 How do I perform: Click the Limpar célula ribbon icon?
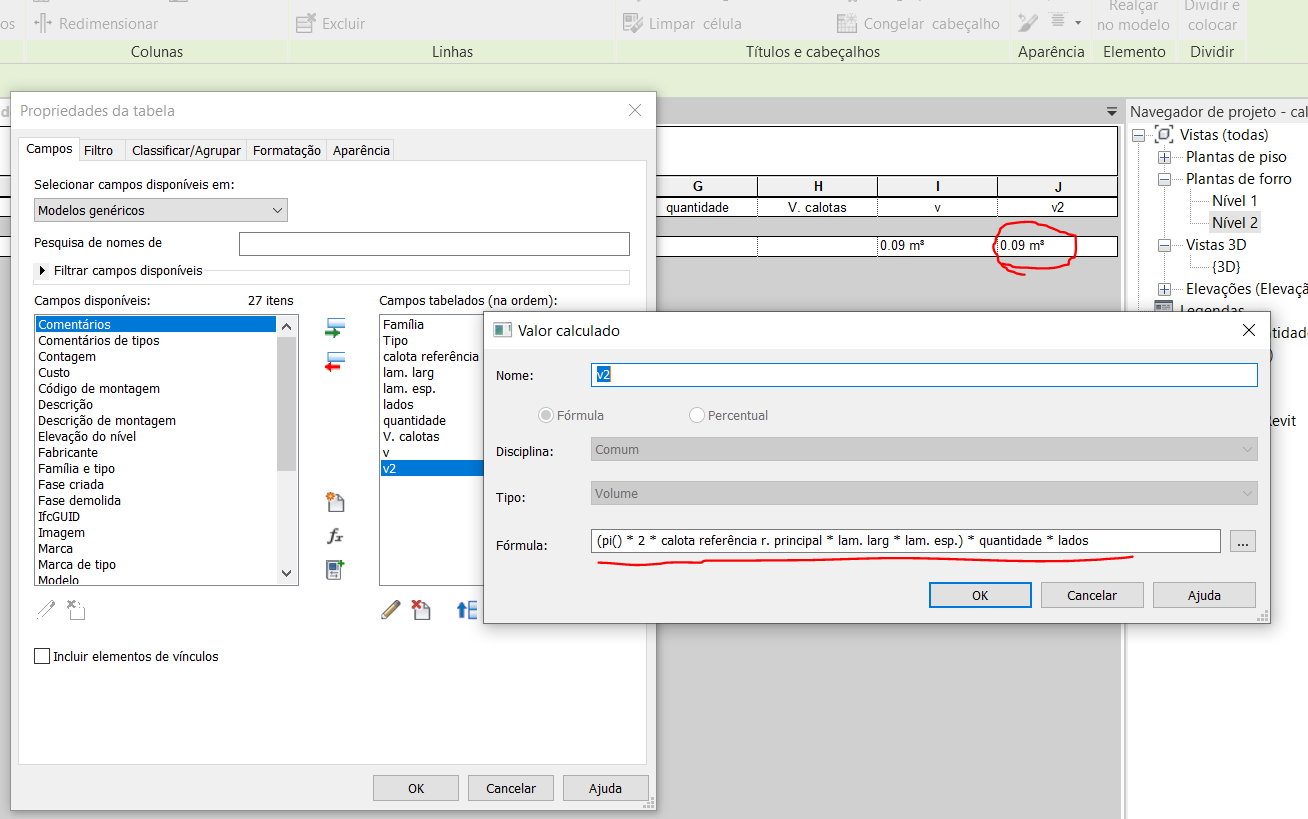632,23
